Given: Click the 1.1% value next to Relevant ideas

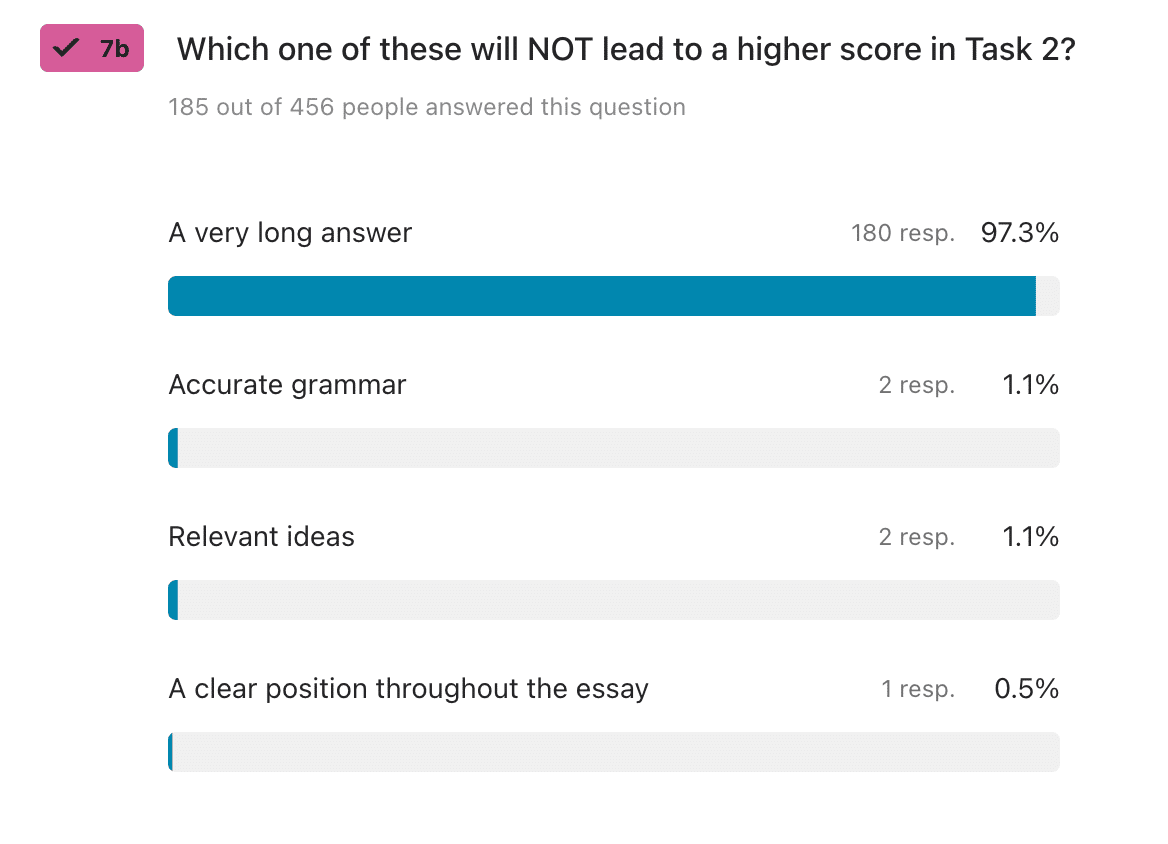Looking at the screenshot, I should point(1030,537).
